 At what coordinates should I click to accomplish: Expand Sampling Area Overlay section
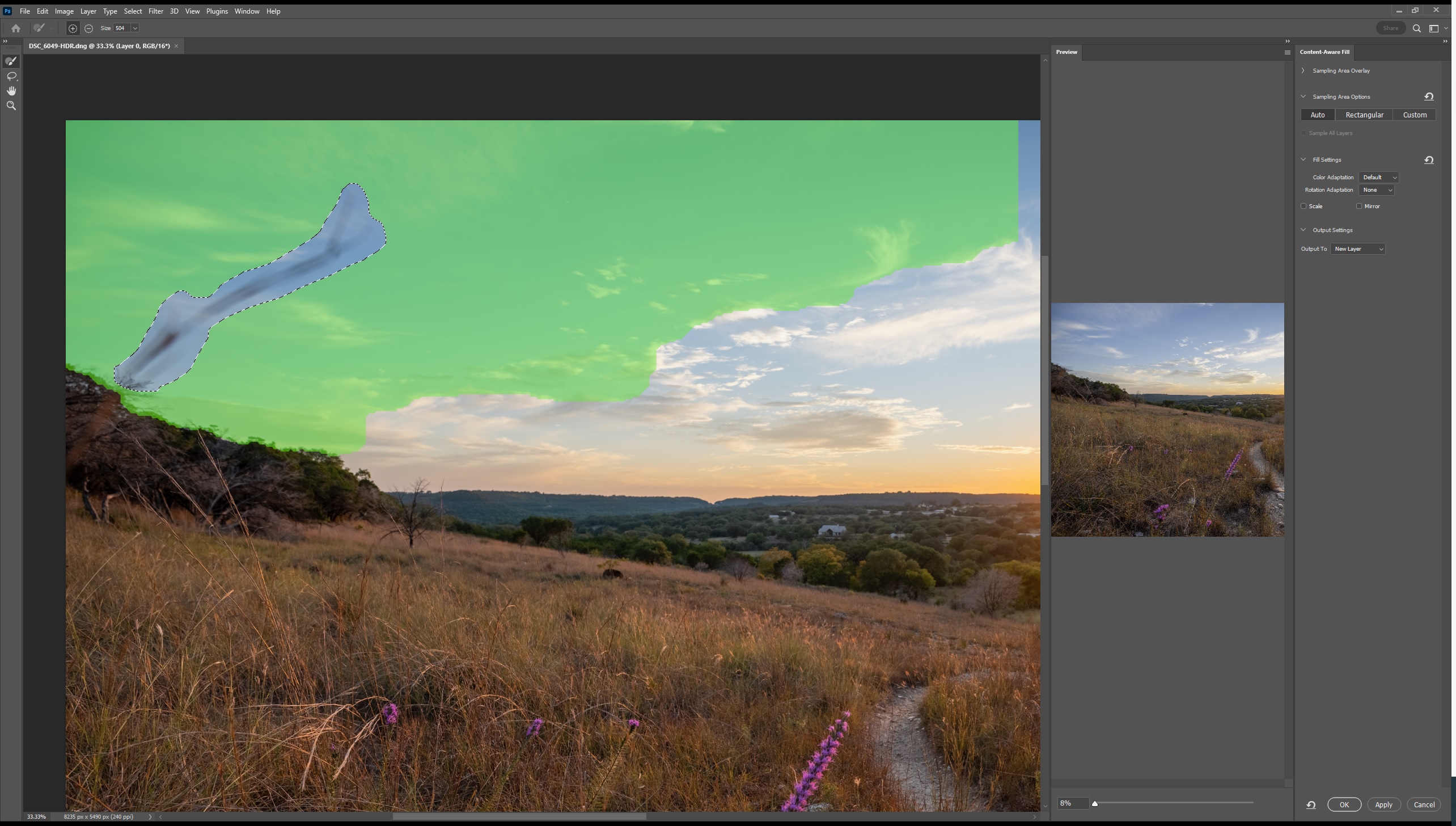(1303, 71)
